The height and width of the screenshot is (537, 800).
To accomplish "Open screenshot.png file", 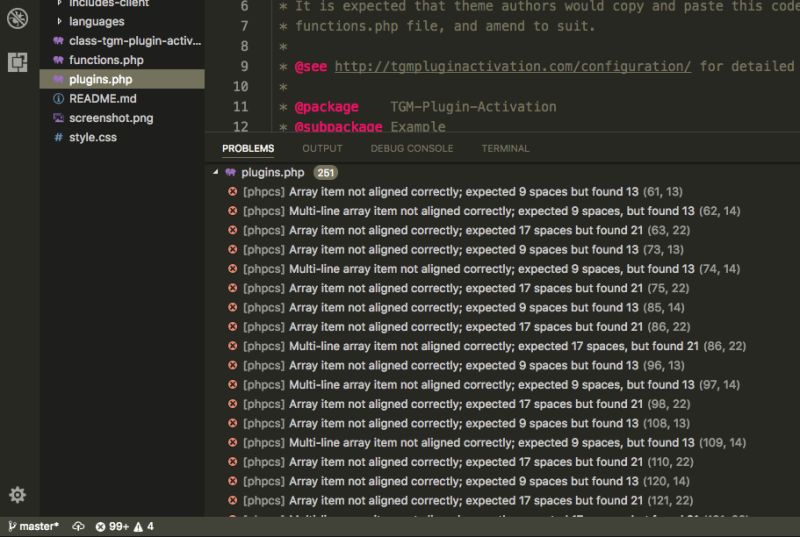I will (103, 118).
